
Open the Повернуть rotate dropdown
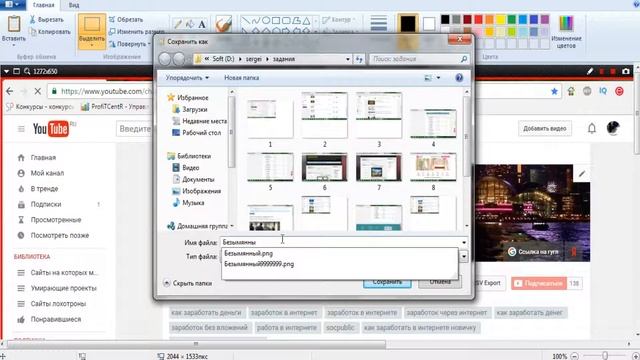pos(130,44)
